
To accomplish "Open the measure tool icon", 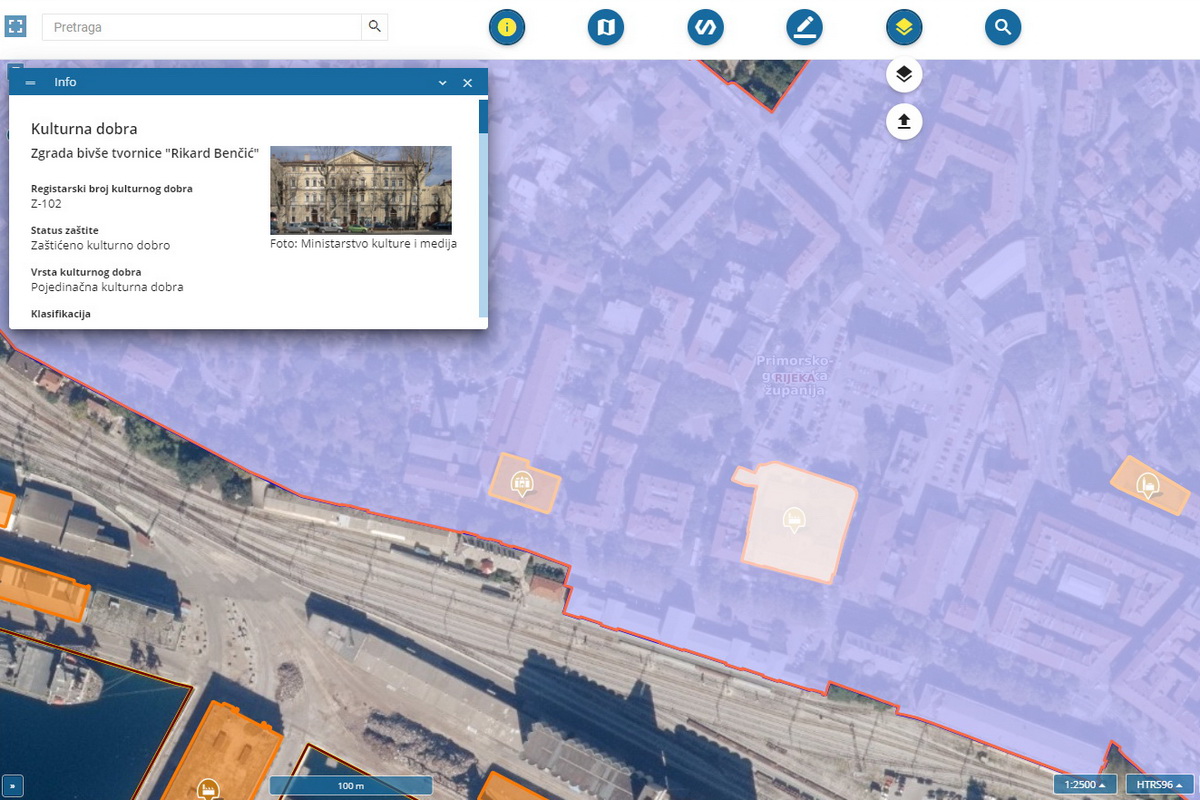I will (x=705, y=27).
